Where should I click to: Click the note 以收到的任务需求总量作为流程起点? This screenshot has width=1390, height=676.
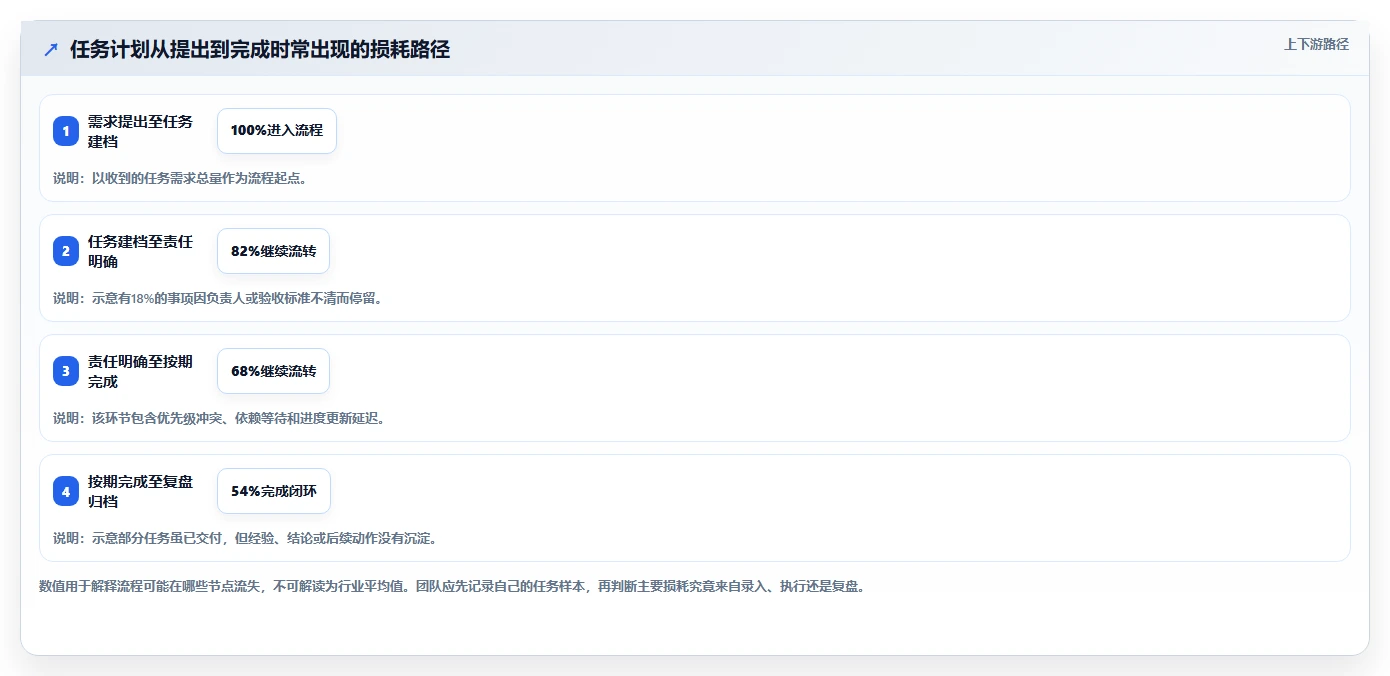pos(180,178)
